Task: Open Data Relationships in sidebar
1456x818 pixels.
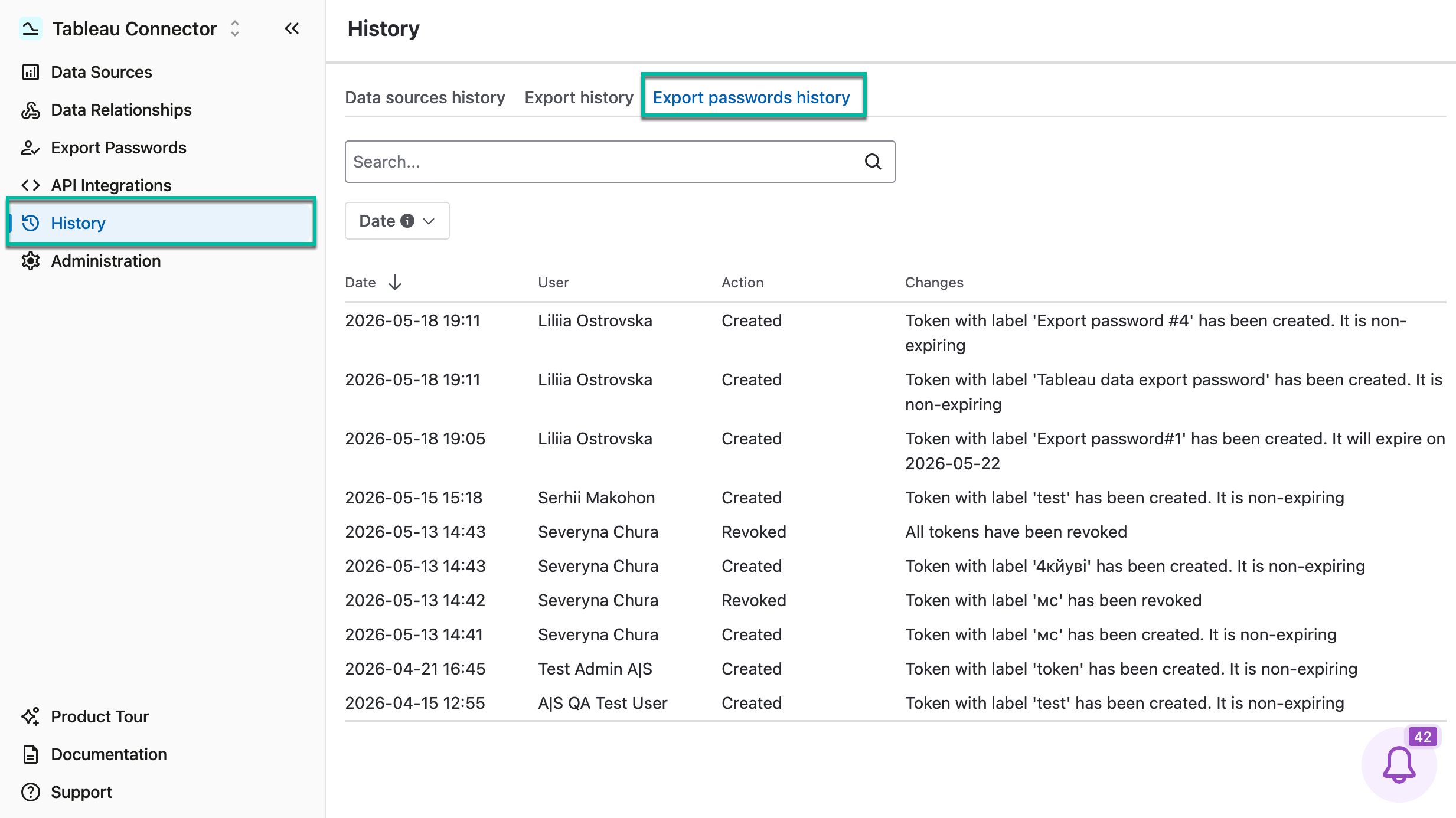Action: [121, 110]
